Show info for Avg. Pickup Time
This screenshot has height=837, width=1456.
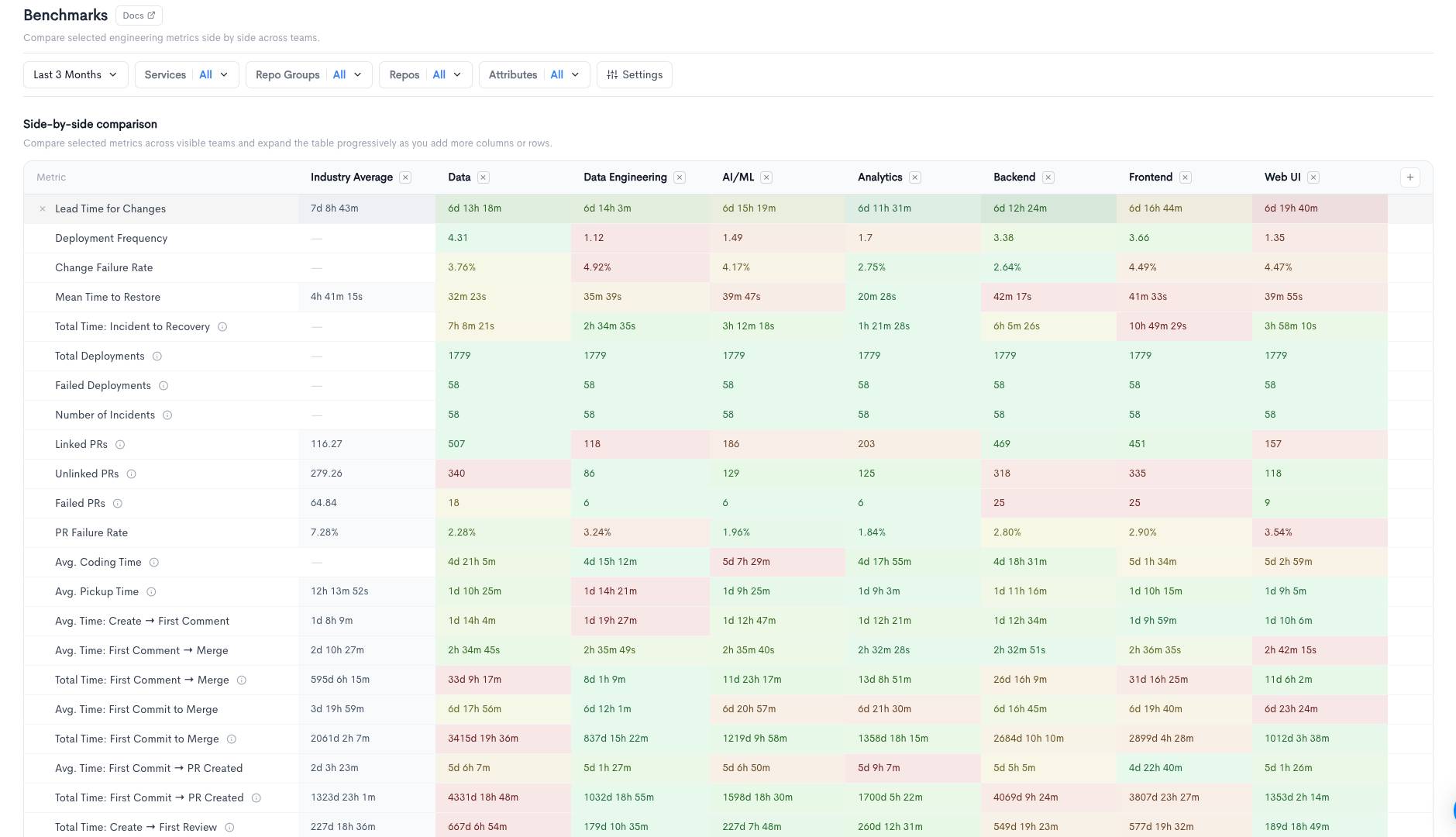[x=152, y=591]
